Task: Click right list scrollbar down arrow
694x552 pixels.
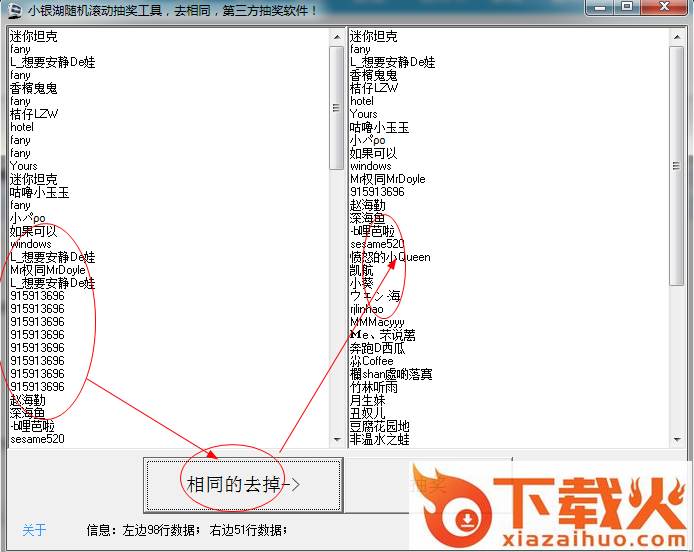Action: click(x=677, y=438)
